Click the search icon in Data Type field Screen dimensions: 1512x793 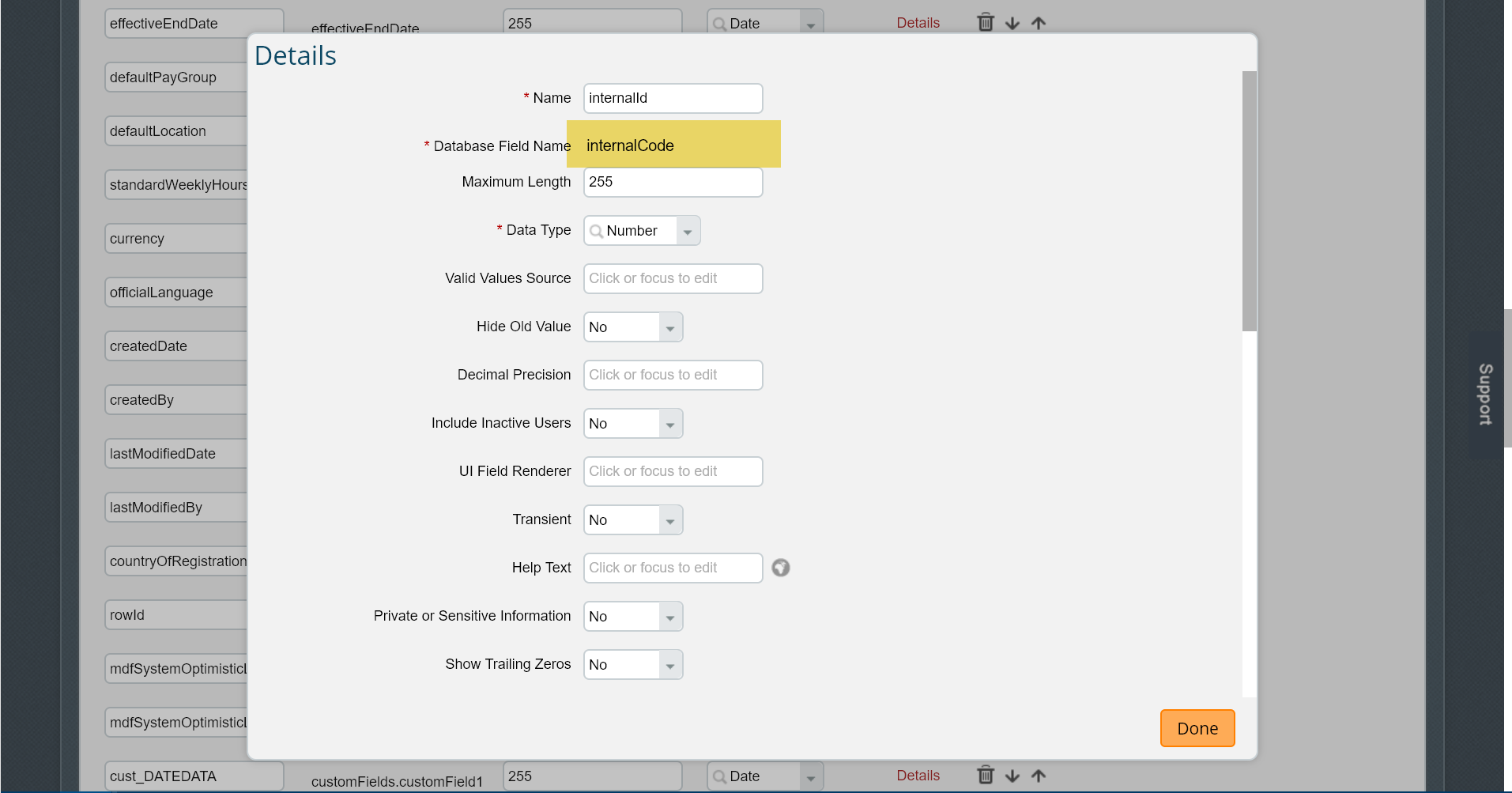pos(597,231)
